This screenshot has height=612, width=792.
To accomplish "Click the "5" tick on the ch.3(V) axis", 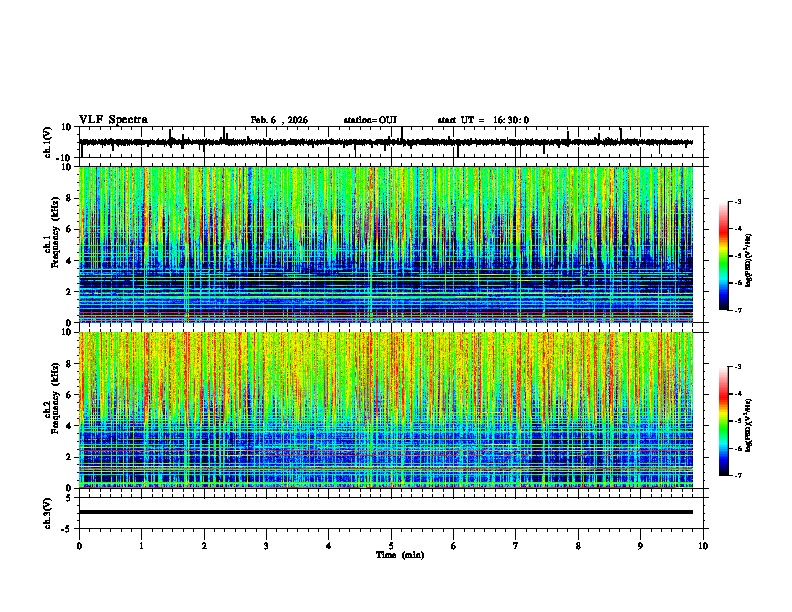I will (x=69, y=498).
